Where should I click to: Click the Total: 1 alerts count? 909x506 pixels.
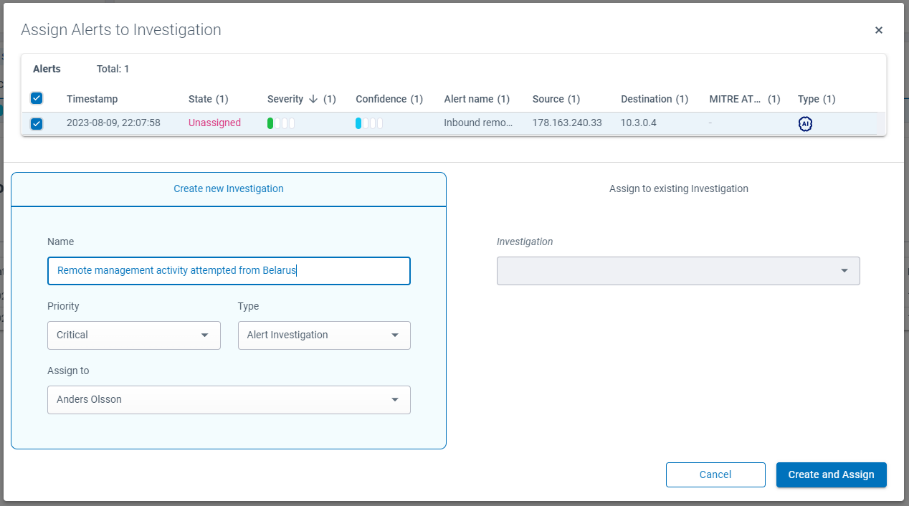point(112,69)
